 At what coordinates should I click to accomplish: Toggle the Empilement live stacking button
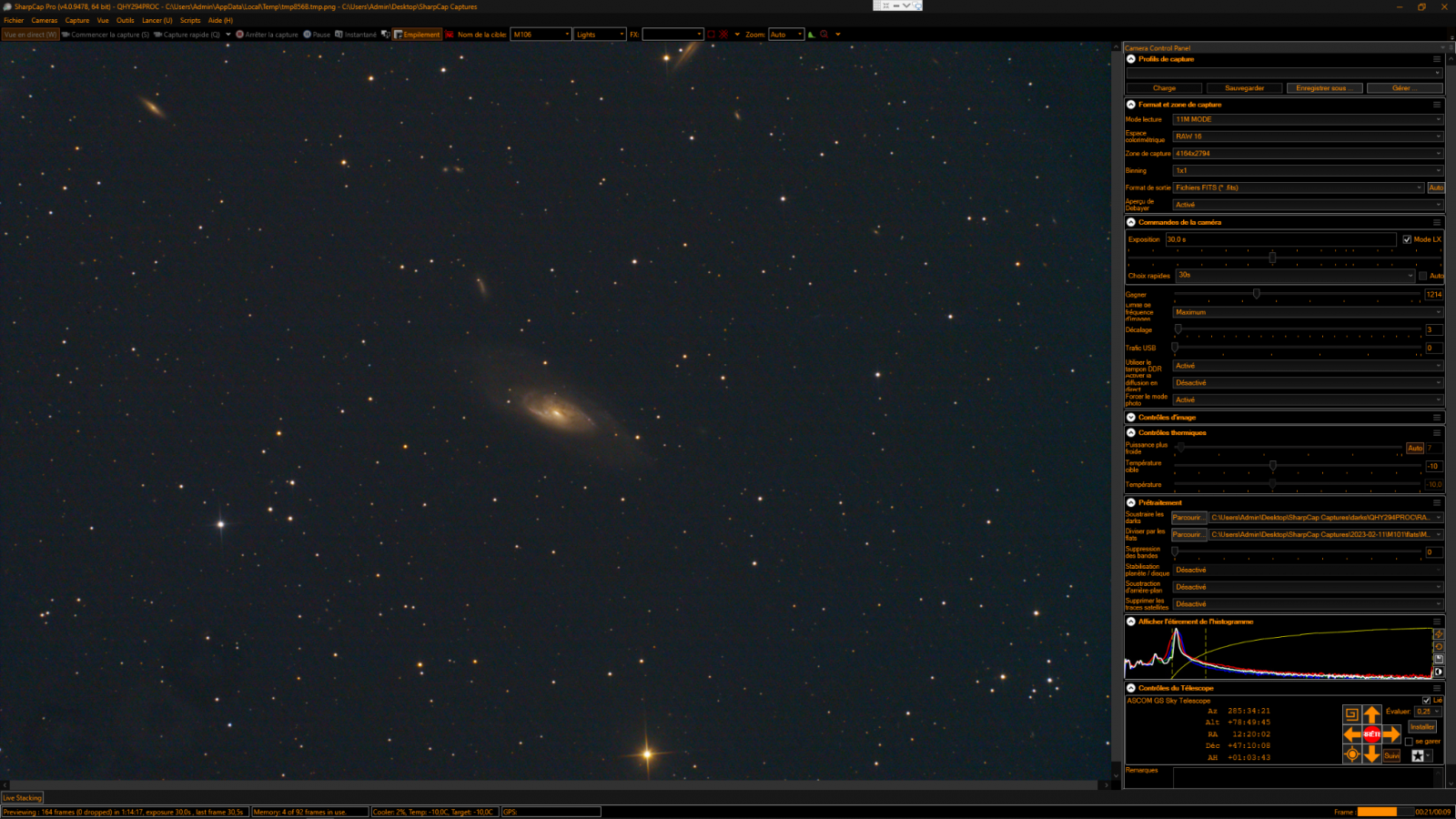[x=417, y=35]
